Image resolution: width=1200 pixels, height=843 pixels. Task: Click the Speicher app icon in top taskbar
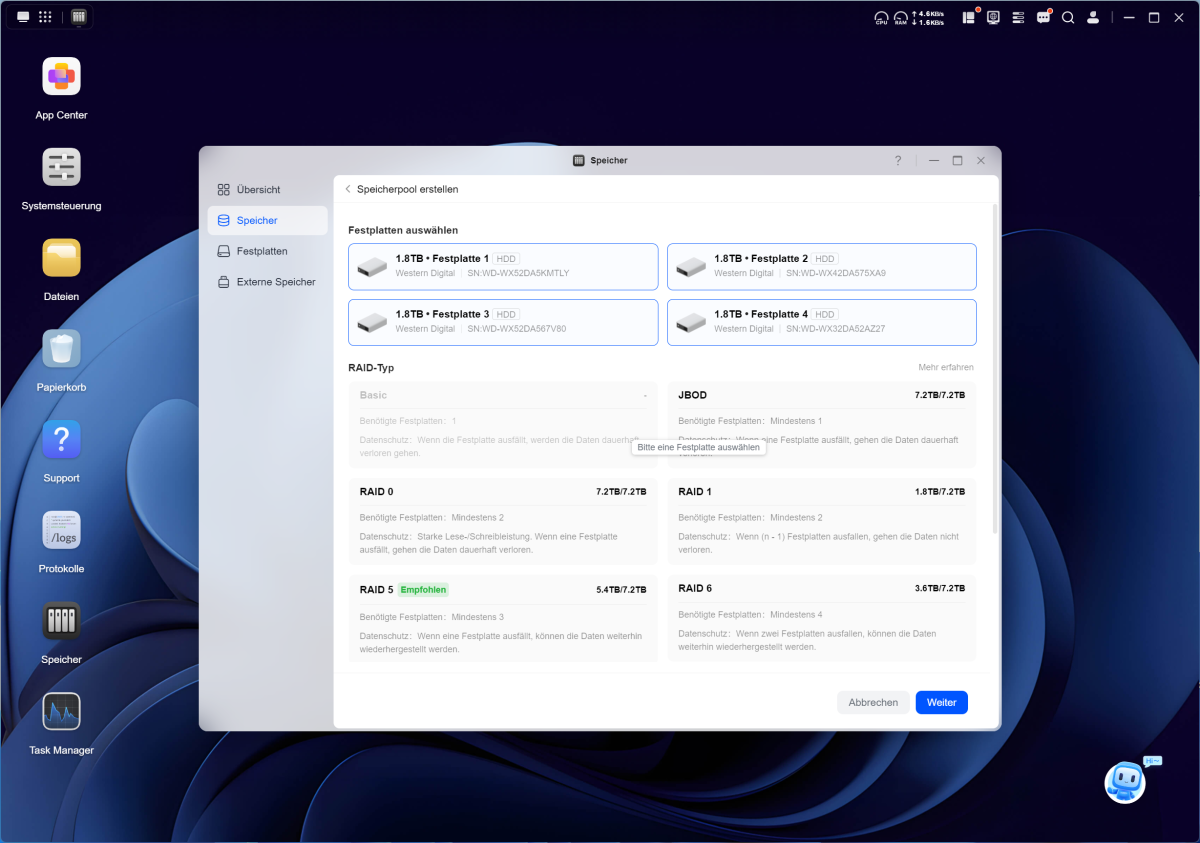tap(79, 17)
